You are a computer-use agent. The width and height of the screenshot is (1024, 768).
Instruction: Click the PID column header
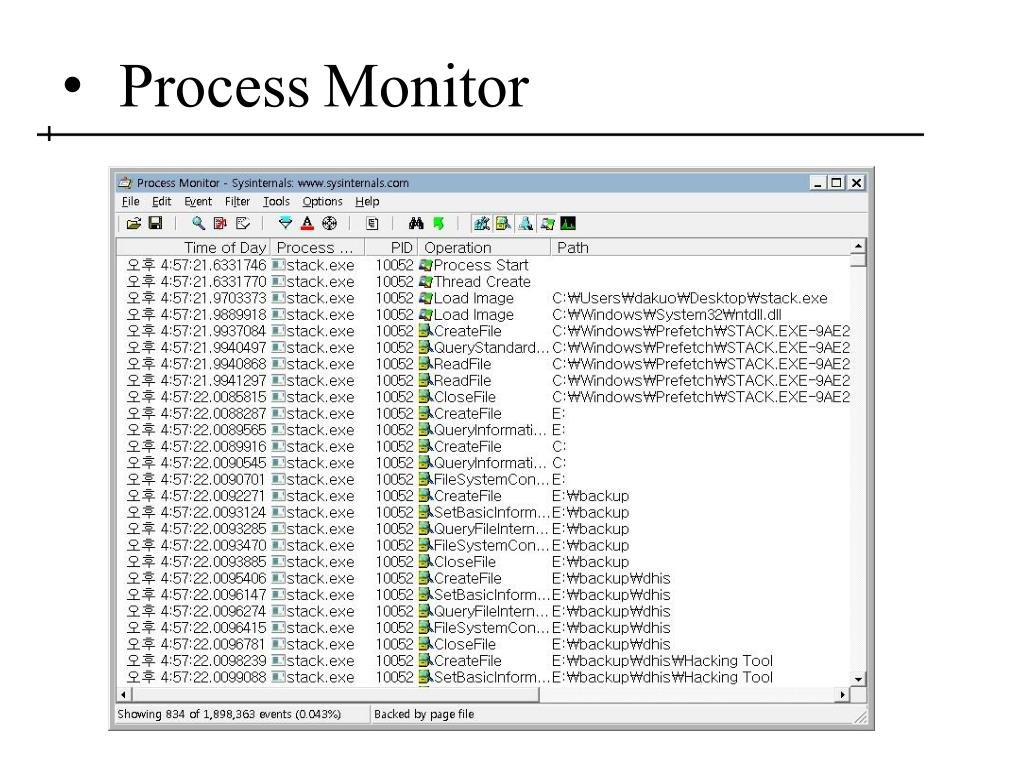pos(391,248)
